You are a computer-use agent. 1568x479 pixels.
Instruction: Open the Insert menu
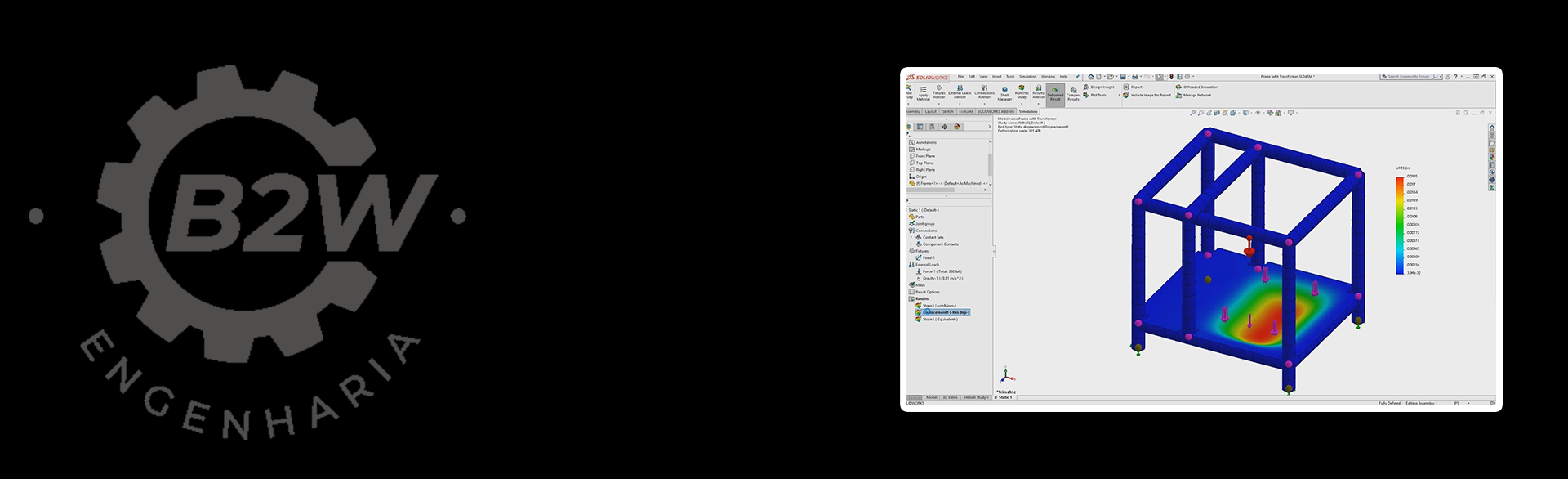click(x=997, y=77)
